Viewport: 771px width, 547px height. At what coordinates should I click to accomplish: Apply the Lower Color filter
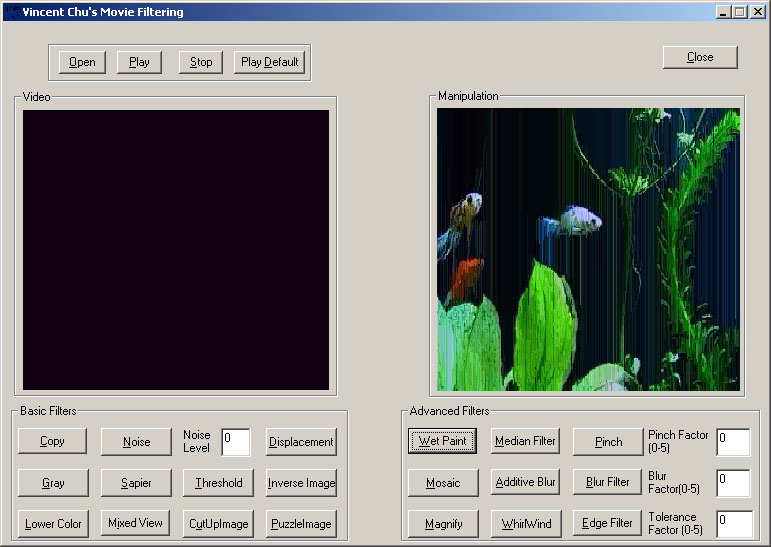point(53,524)
